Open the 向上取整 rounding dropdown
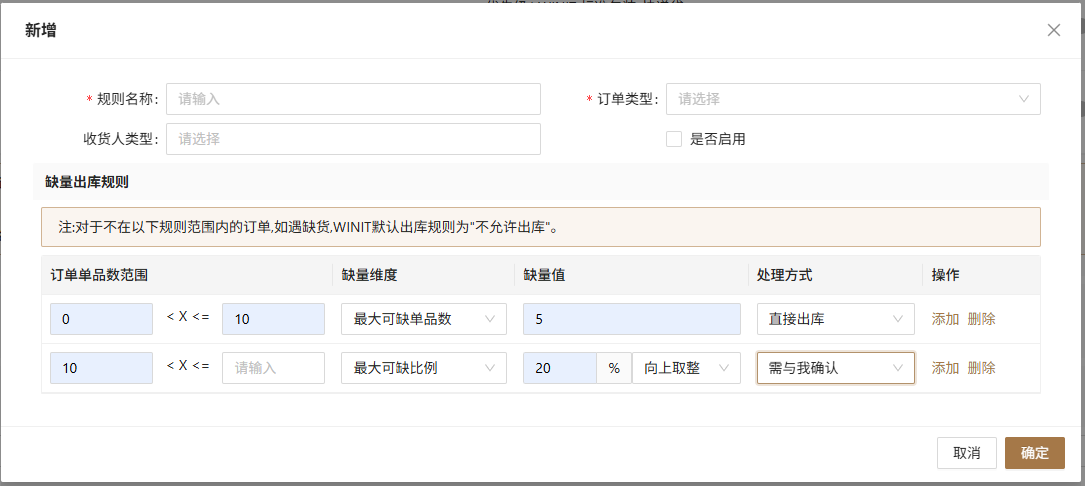Screen dimensions: 1085x486 (686, 368)
